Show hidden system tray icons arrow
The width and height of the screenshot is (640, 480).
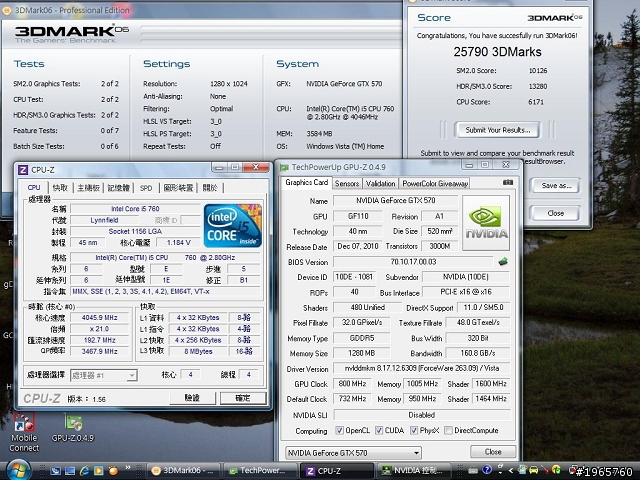coord(510,471)
